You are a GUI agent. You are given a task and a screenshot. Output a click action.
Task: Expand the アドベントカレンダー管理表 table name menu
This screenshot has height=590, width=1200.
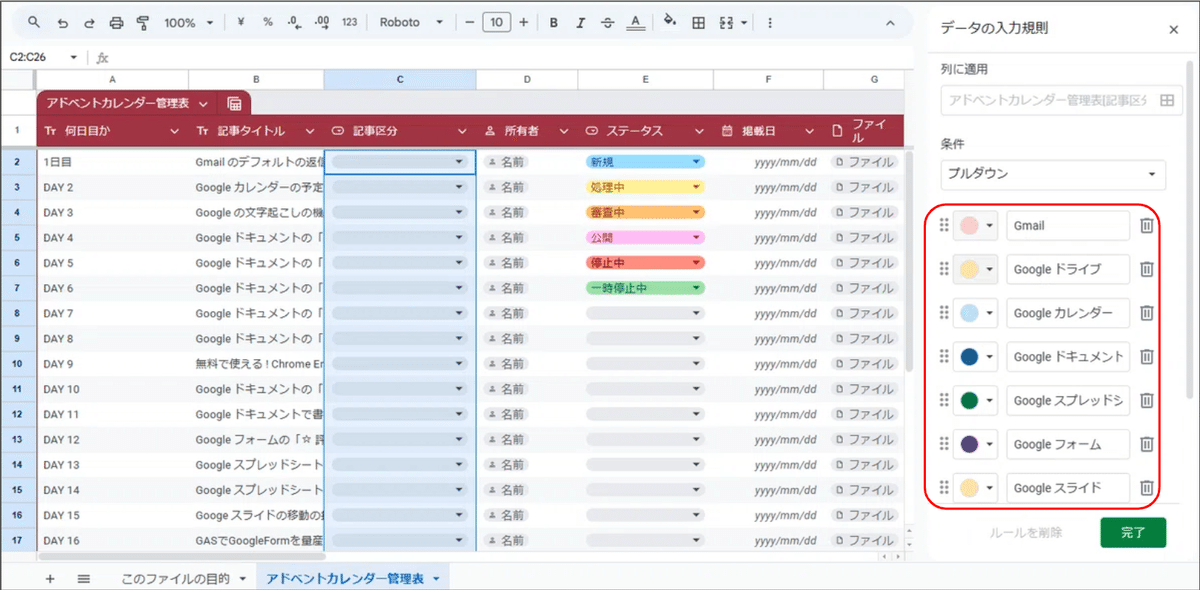(204, 103)
